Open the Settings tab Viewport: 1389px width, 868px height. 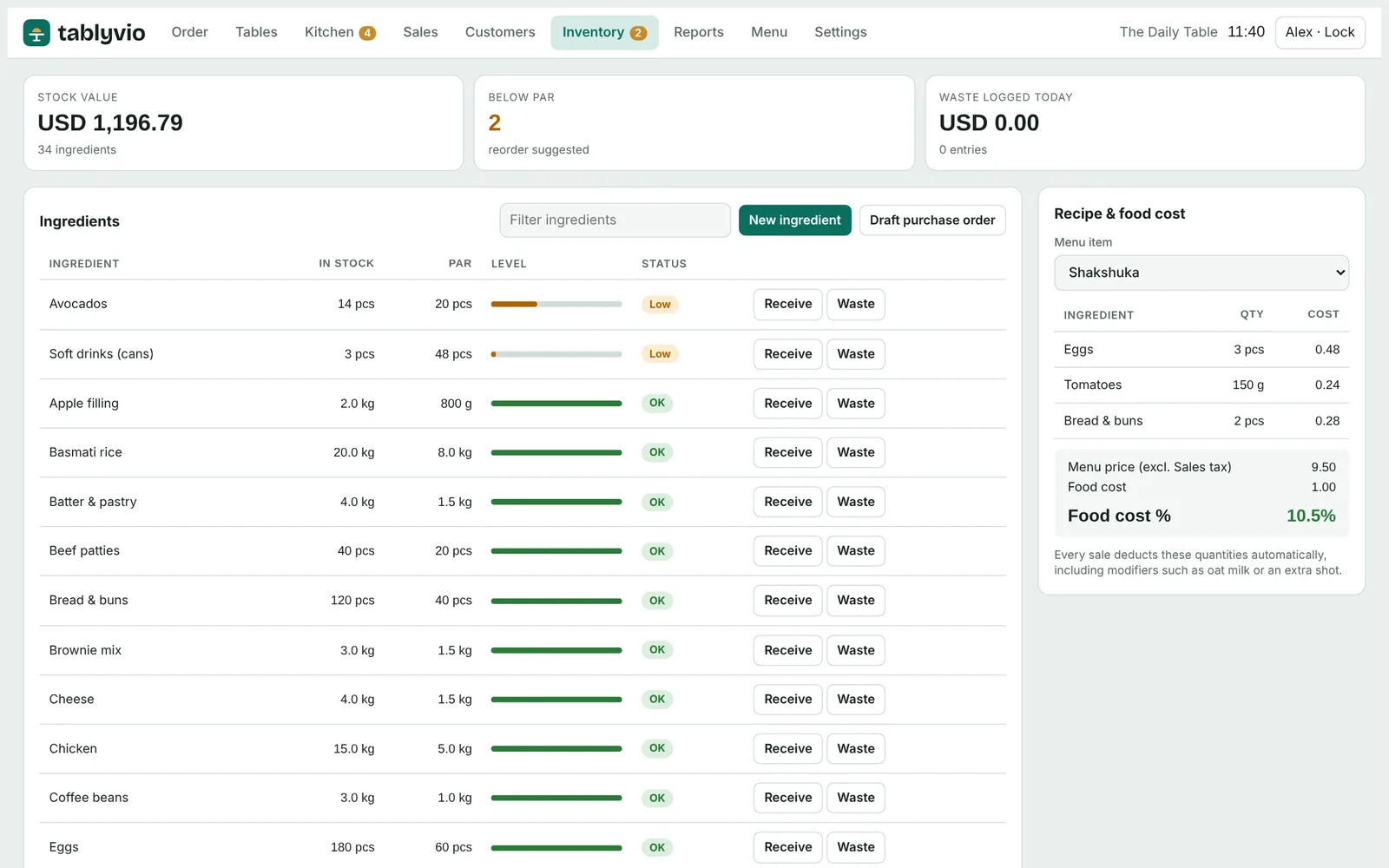(840, 32)
